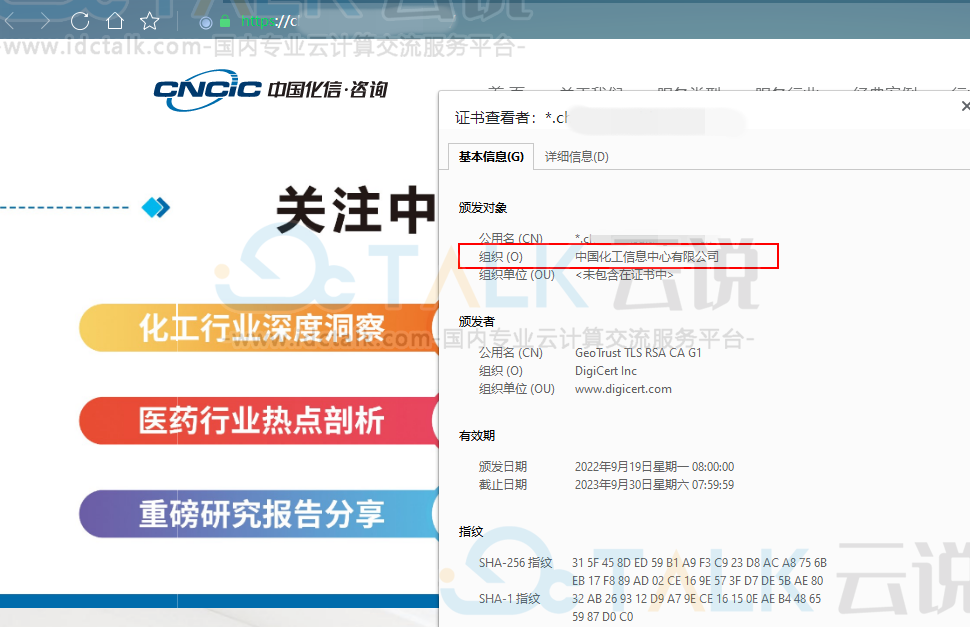Screen dimensions: 970x627
Task: Click the 有效期 section heading
Action: (476, 436)
